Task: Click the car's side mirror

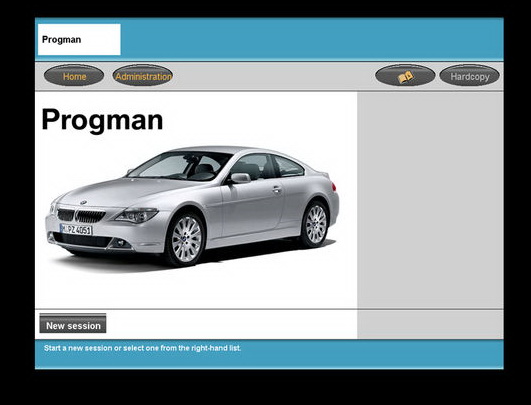Action: point(239,178)
